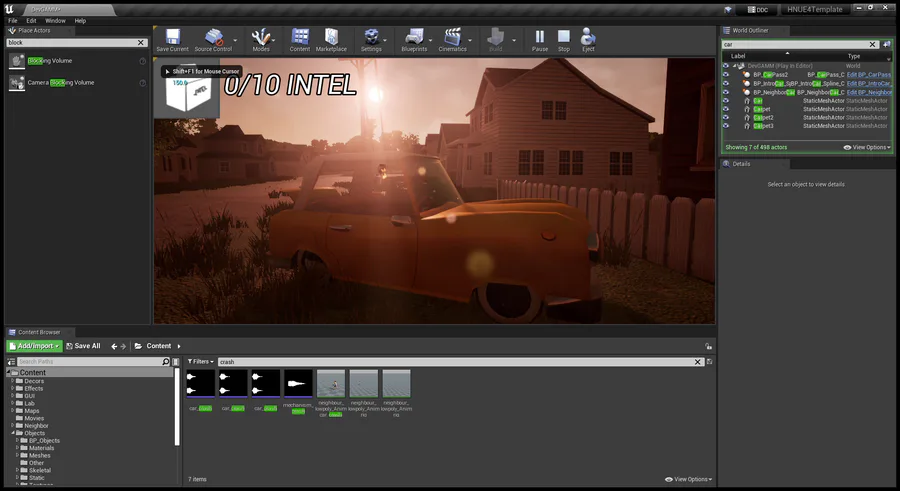Open the Help menu

[x=80, y=21]
